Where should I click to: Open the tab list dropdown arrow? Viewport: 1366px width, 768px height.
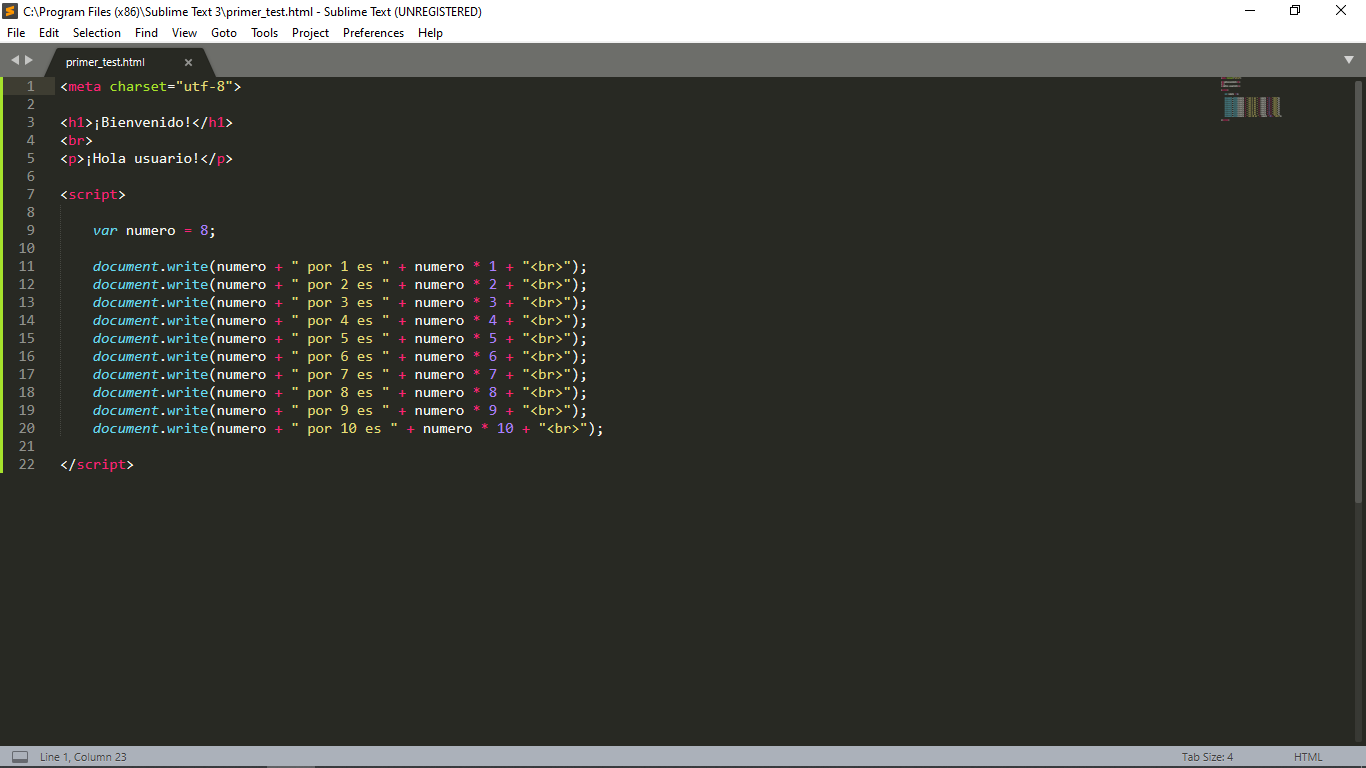click(1348, 60)
